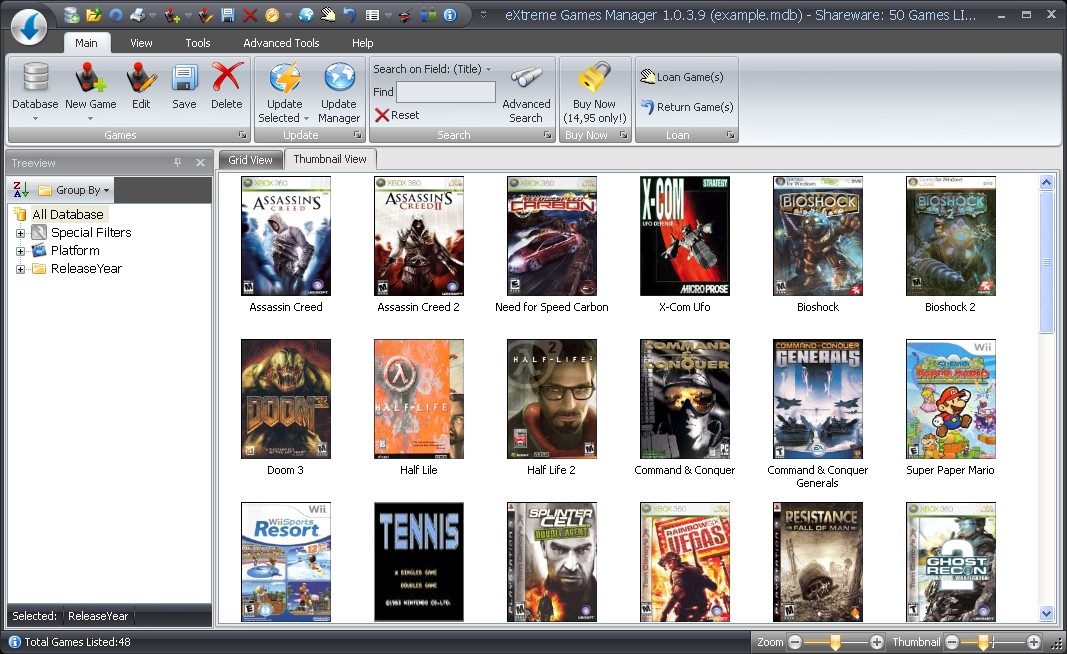The height and width of the screenshot is (654, 1067).
Task: Click the large Save floppy ribbon button
Action: coord(184,86)
